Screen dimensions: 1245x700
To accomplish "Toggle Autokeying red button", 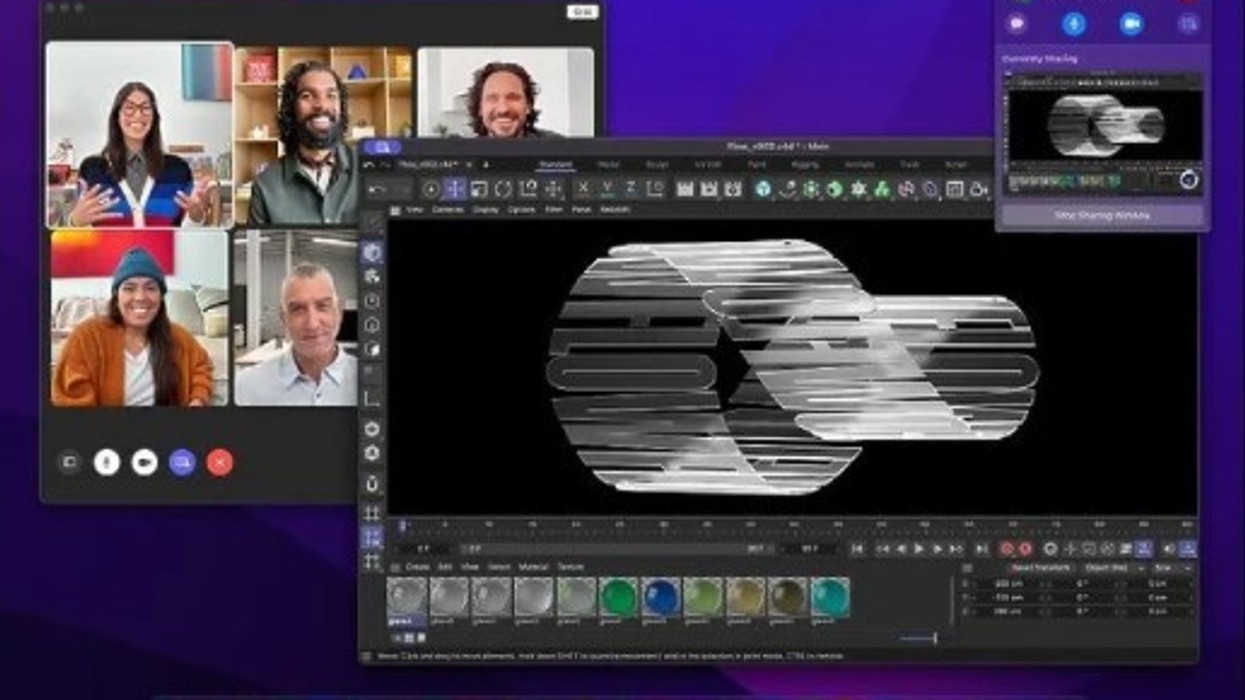I will tap(1025, 549).
